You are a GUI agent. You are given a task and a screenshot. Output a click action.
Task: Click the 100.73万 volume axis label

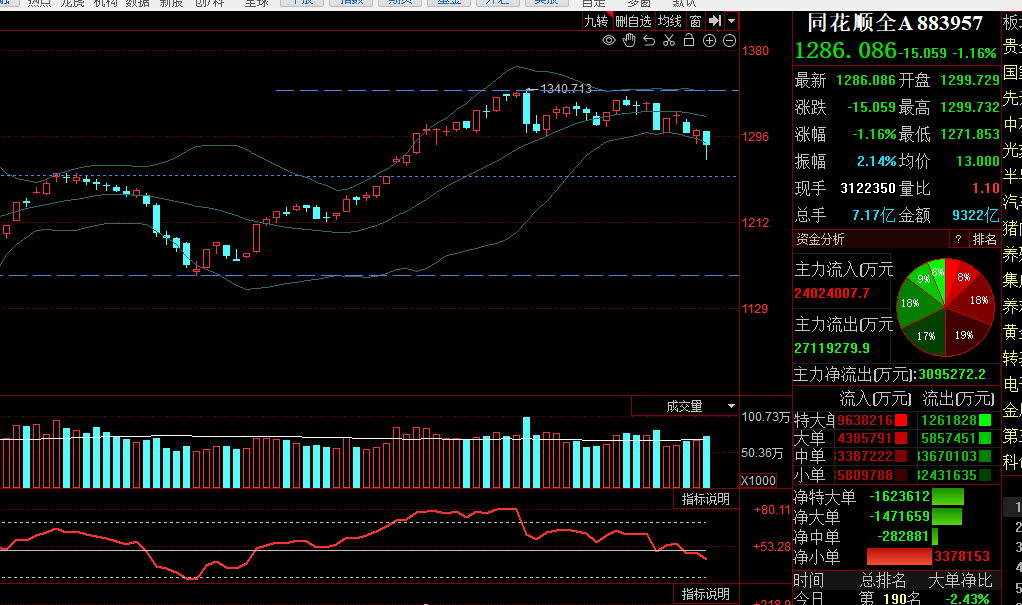pyautogui.click(x=765, y=417)
